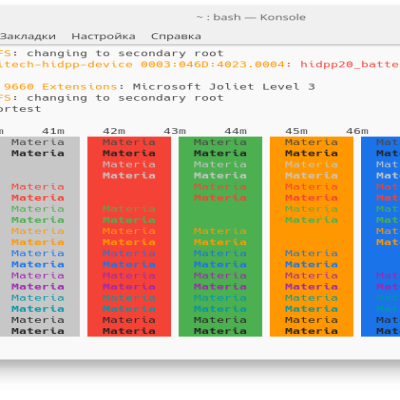Click 'Microsoft Joliet Level 3' text
This screenshot has height=400, width=400.
(224, 87)
